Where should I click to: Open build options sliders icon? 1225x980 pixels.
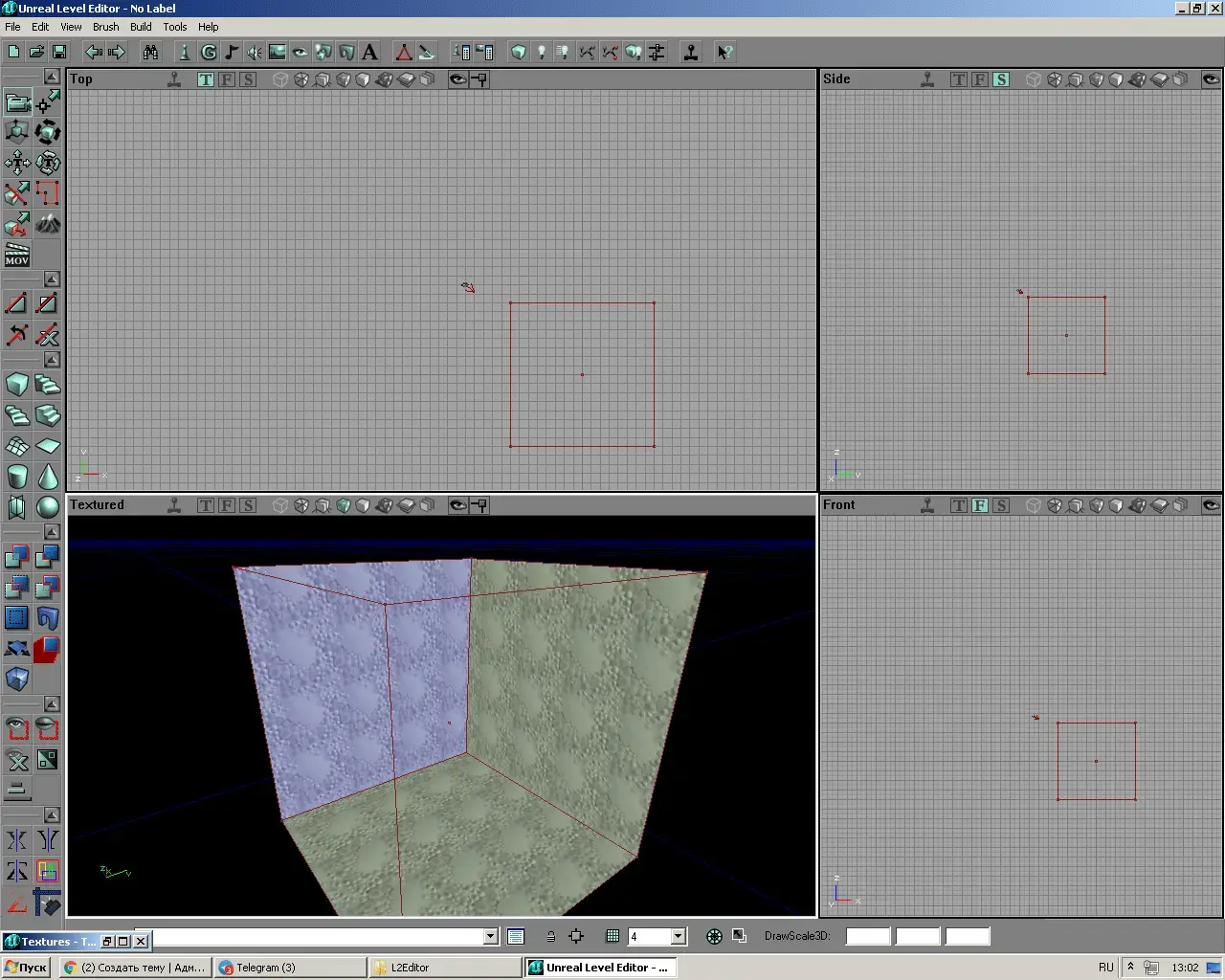tap(657, 52)
